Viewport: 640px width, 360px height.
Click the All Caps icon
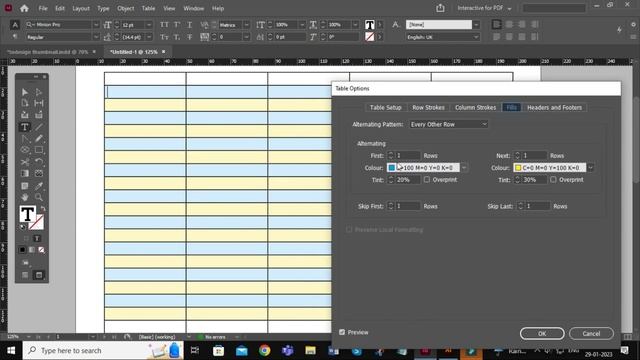[164, 25]
